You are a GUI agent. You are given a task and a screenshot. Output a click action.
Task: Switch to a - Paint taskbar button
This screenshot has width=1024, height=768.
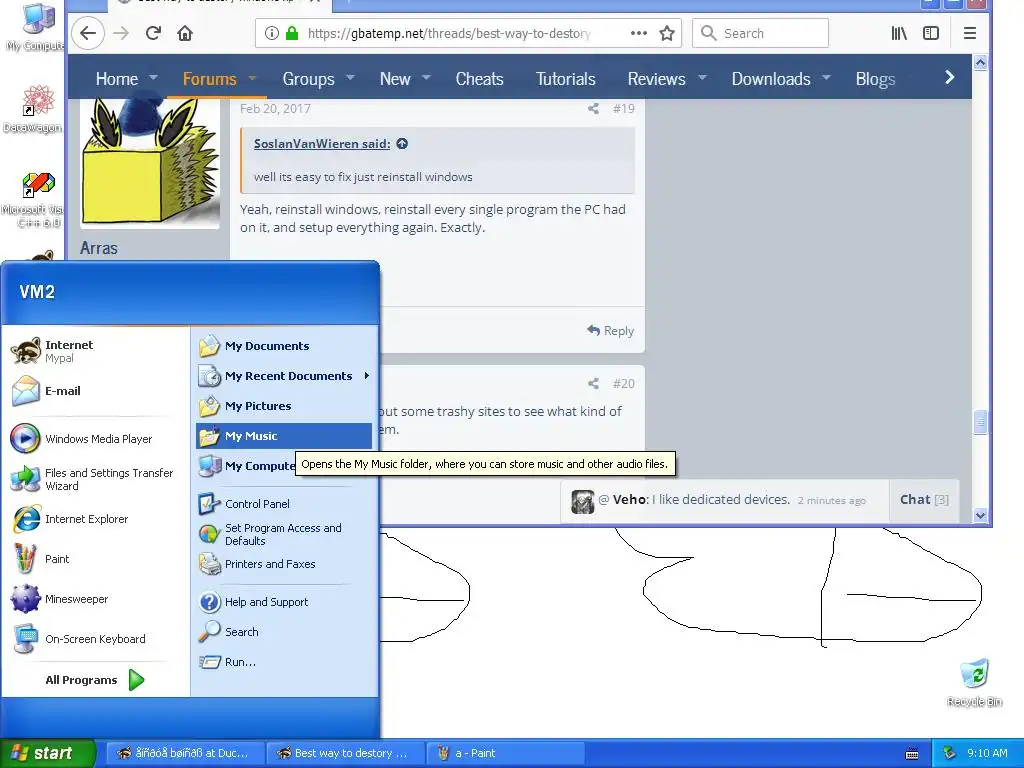click(x=504, y=753)
